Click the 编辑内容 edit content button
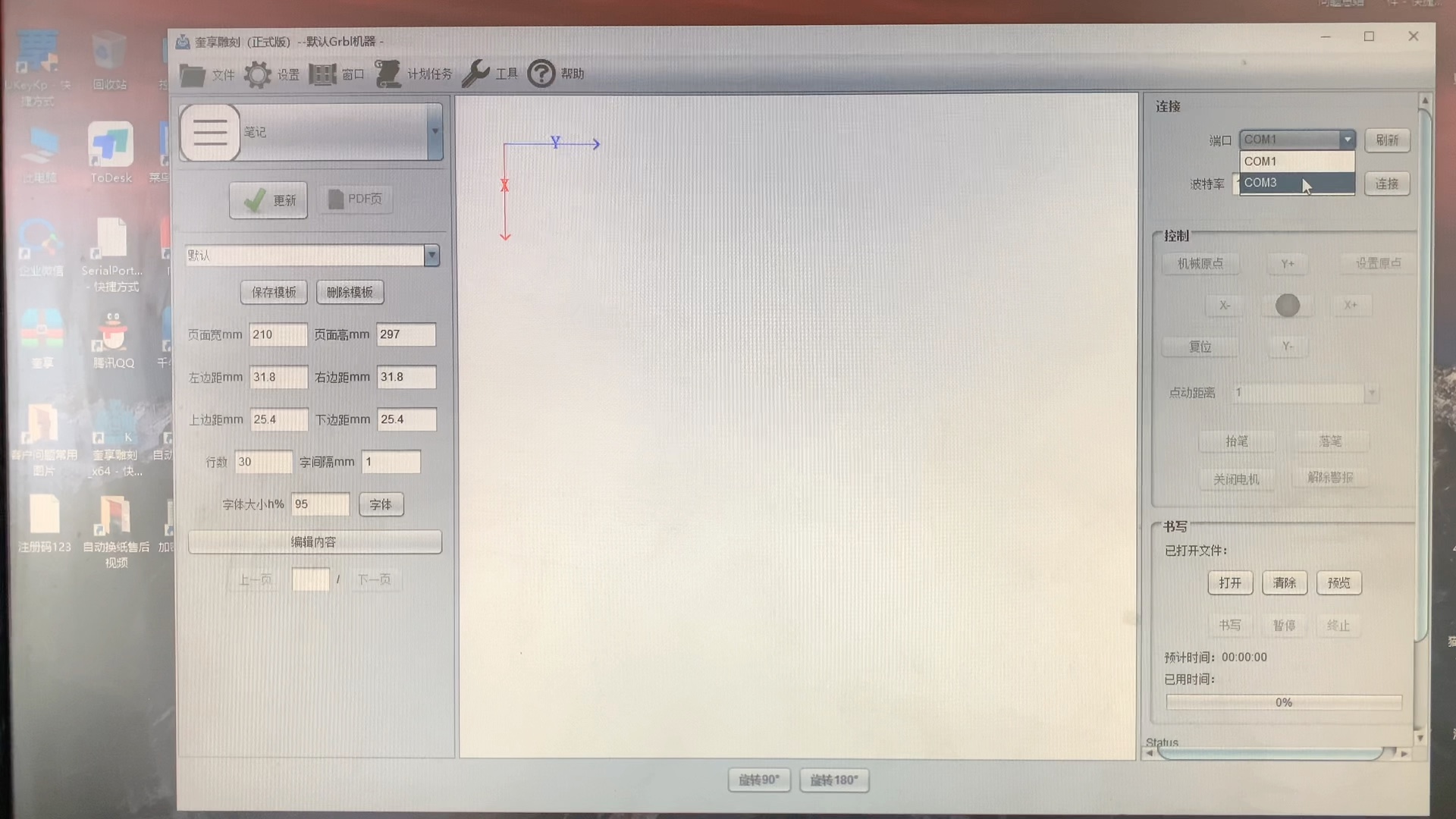This screenshot has height=819, width=1456. [314, 541]
